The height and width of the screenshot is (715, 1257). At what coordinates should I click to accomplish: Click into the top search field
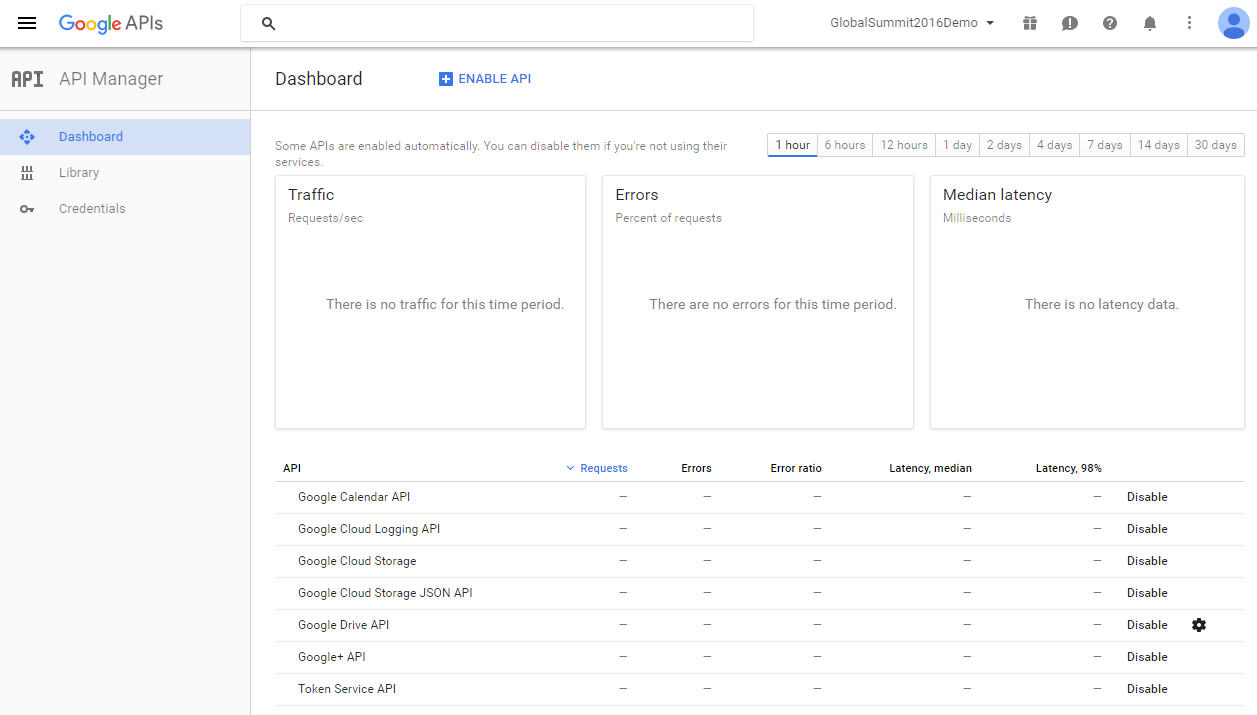pyautogui.click(x=510, y=23)
